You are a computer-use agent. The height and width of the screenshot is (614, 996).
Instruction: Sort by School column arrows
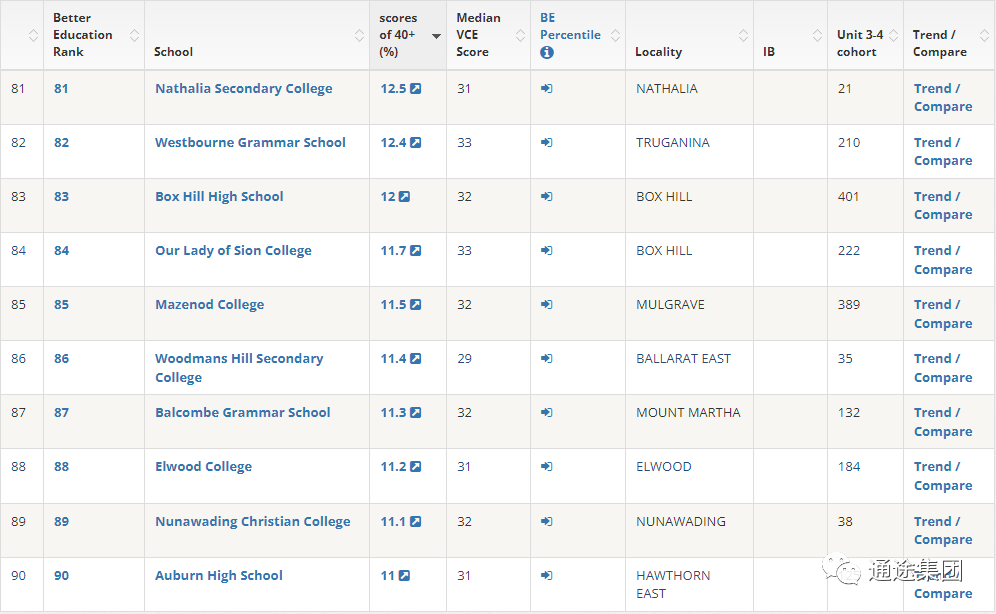pos(359,36)
